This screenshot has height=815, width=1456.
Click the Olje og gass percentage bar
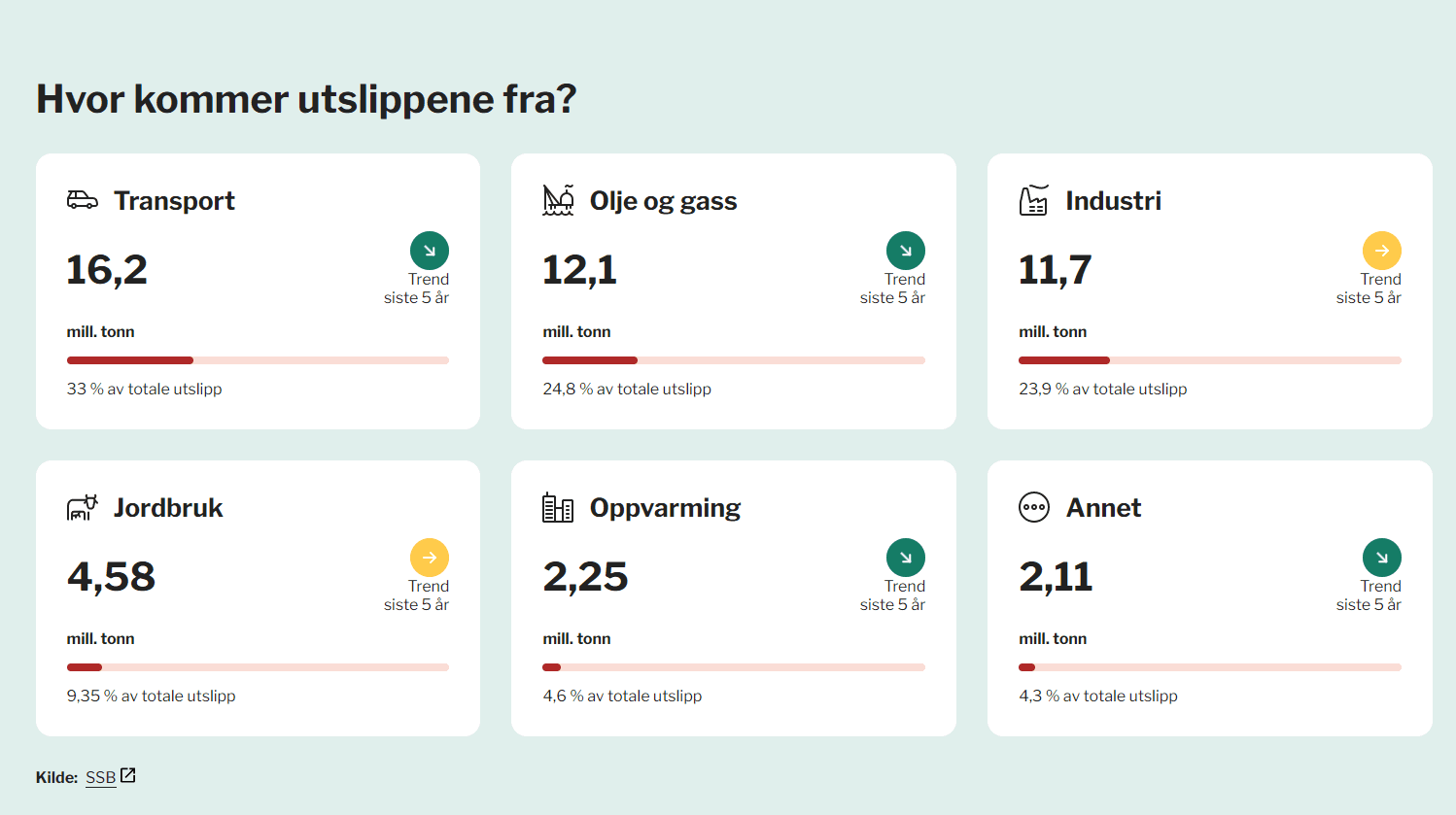734,360
